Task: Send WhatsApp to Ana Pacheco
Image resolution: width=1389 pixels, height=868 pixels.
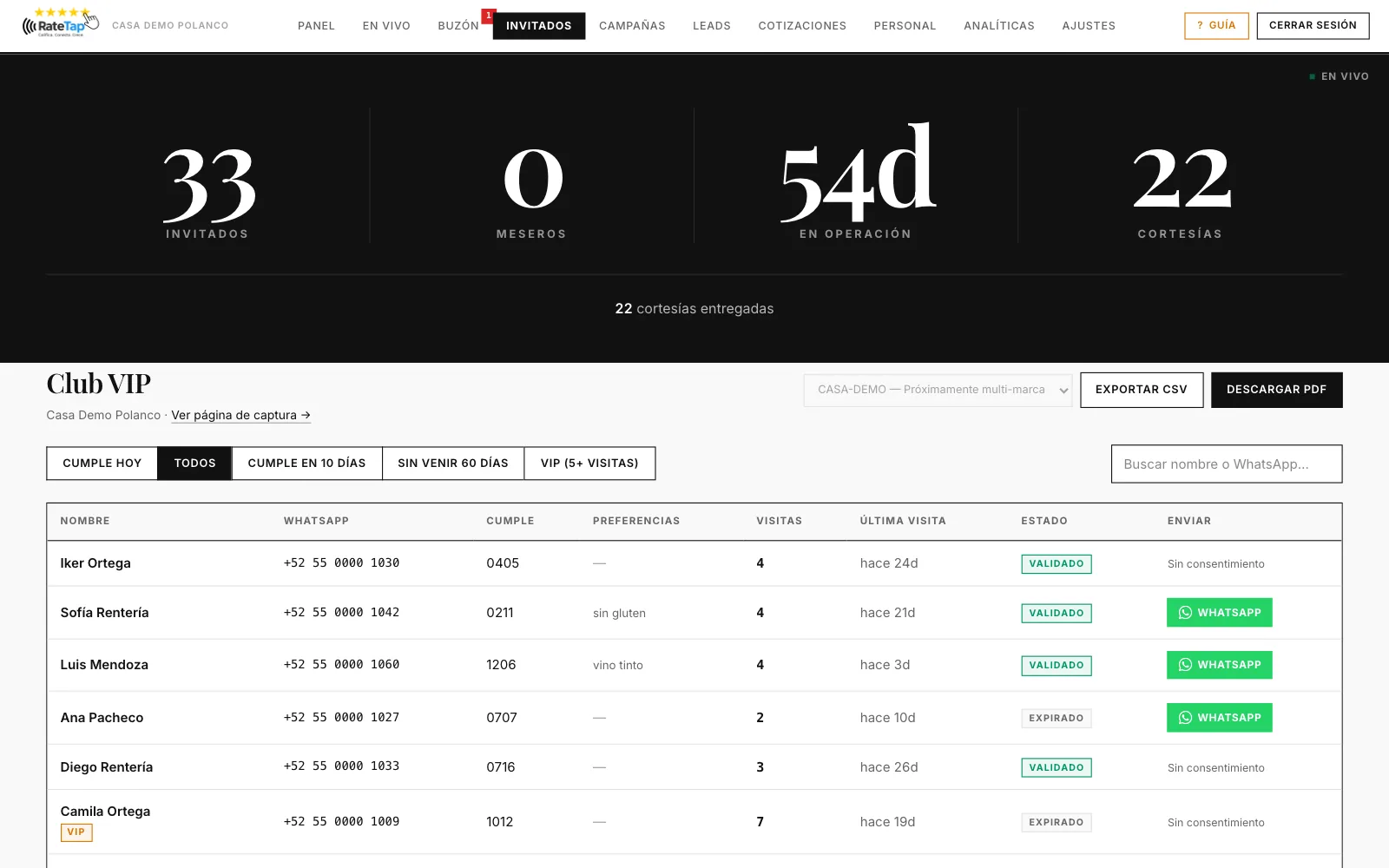Action: tap(1219, 718)
